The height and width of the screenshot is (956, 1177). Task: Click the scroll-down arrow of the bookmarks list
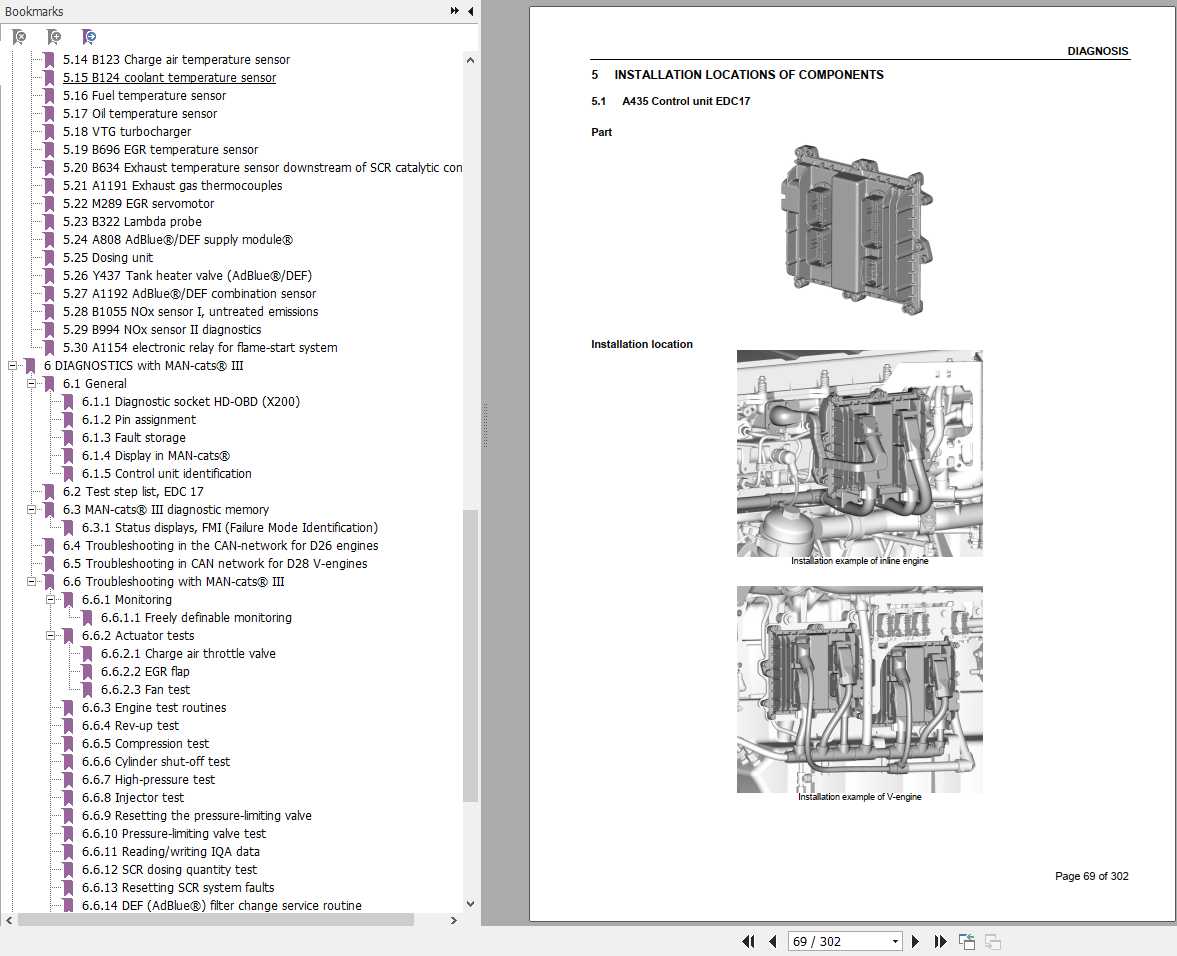[471, 903]
